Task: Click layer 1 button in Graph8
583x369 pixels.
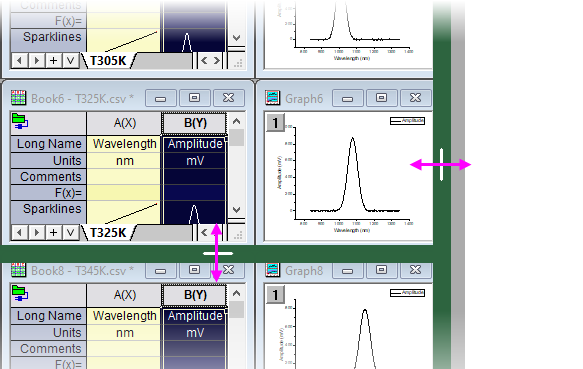Action: coord(275,295)
